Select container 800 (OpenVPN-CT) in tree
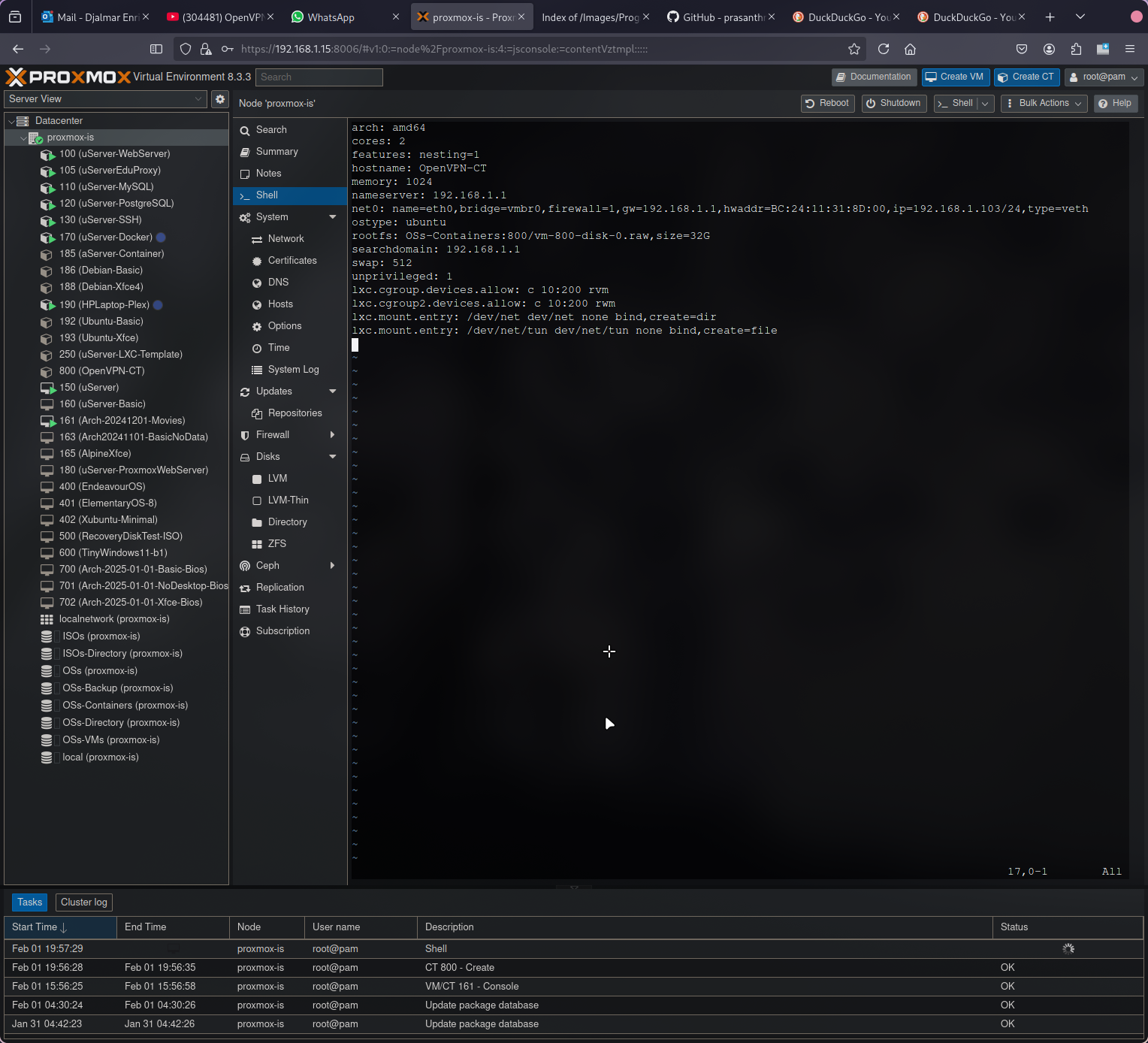 point(101,371)
